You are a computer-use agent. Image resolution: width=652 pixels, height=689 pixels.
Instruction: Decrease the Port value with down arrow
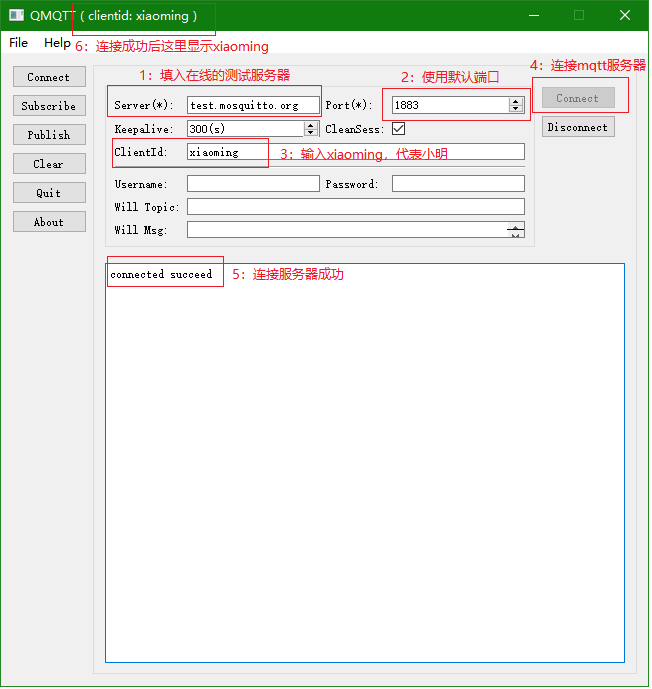tap(516, 109)
